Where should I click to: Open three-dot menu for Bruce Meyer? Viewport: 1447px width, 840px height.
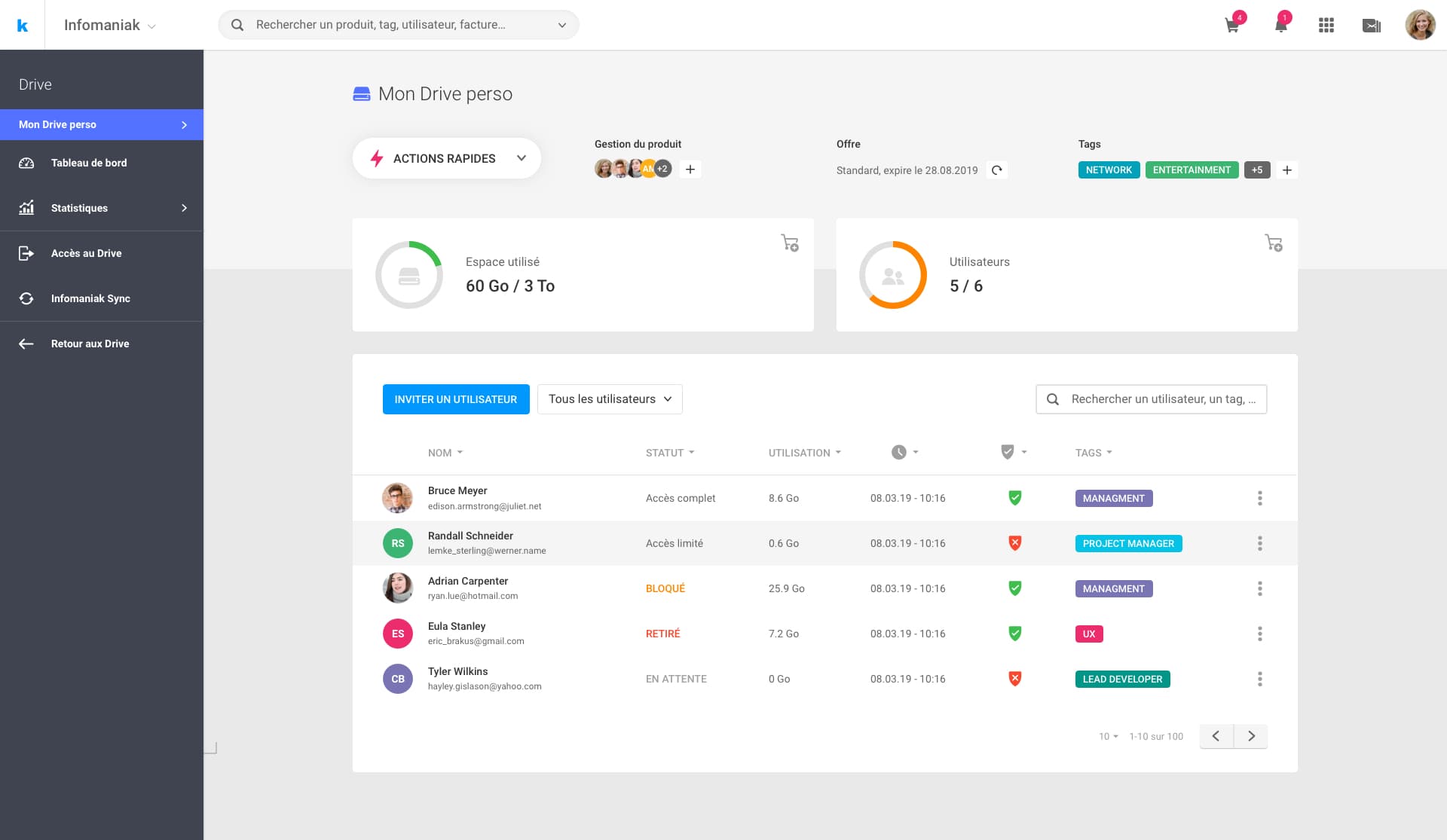click(x=1259, y=498)
